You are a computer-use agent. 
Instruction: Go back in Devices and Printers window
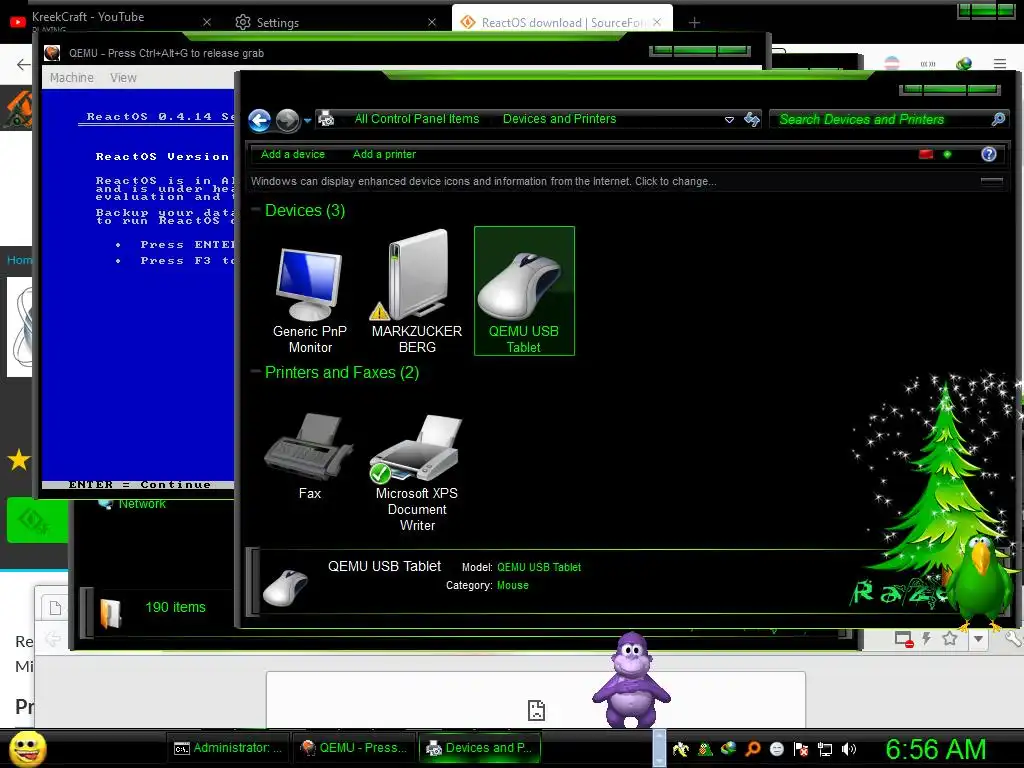click(260, 120)
